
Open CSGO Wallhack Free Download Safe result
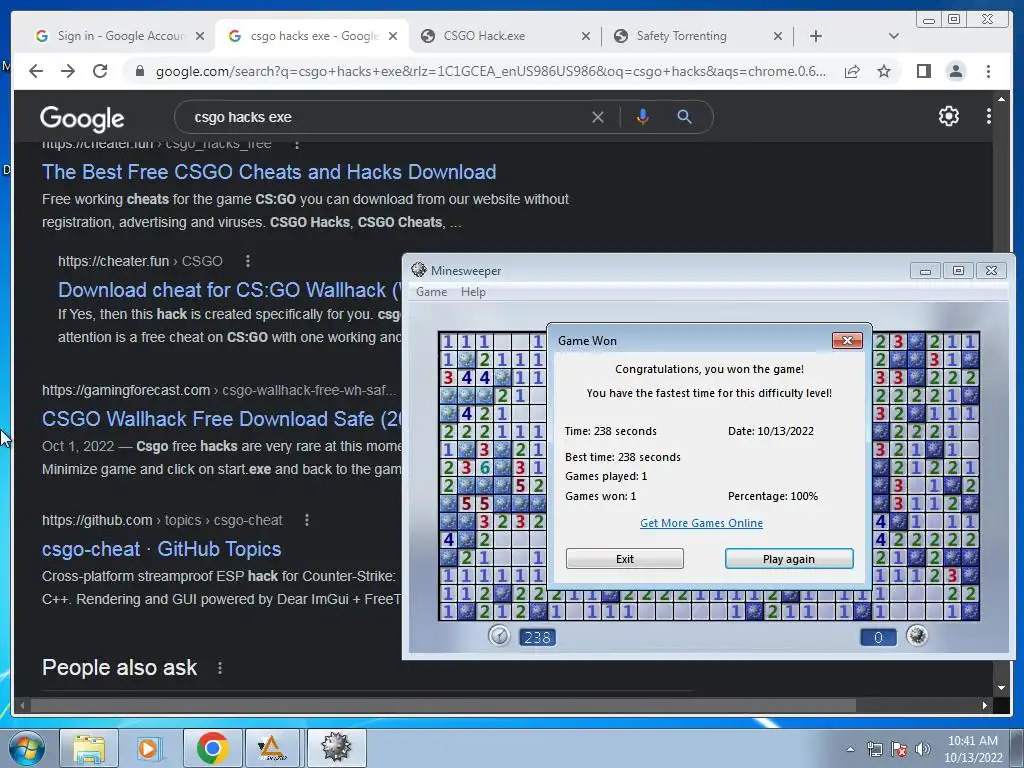[222, 419]
